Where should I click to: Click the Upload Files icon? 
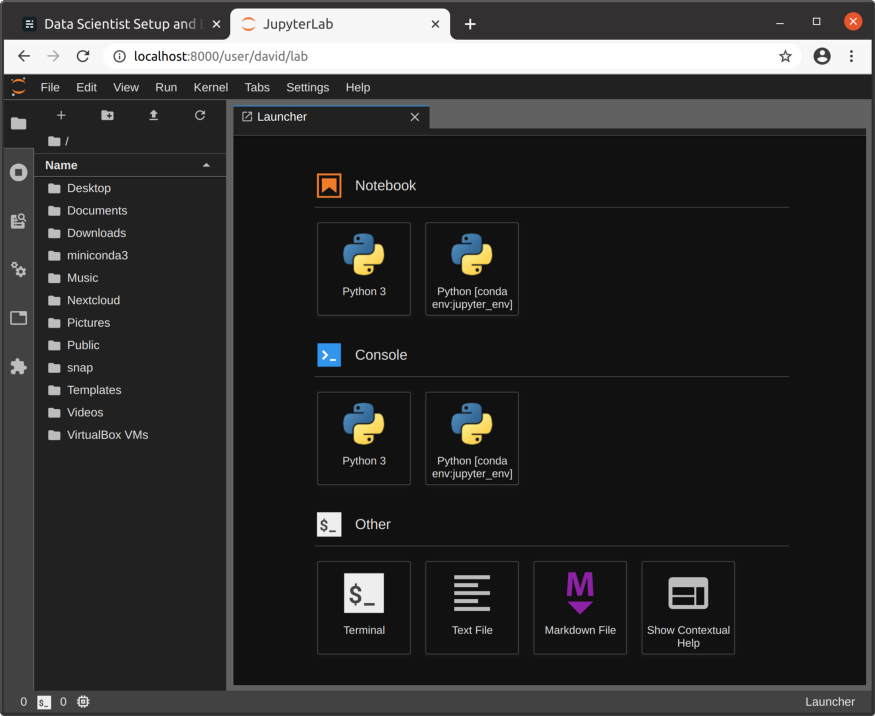154,116
